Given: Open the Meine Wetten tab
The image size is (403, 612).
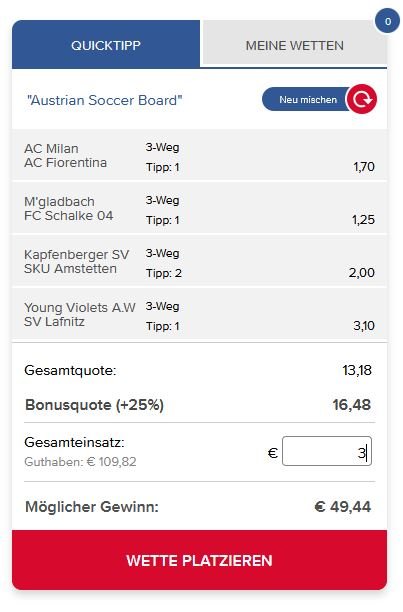Looking at the screenshot, I should click(295, 45).
